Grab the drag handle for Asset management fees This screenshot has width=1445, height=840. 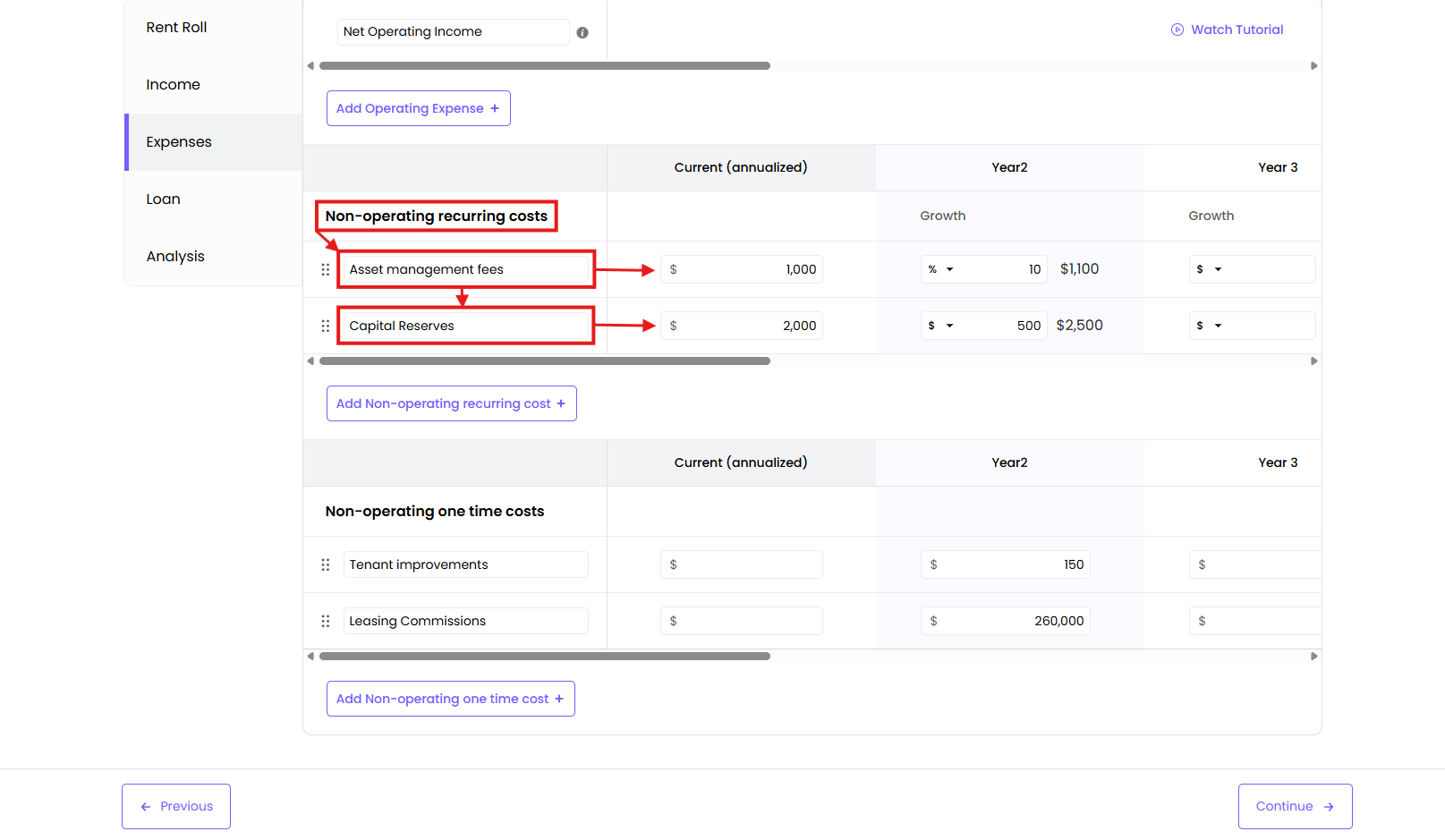click(326, 269)
